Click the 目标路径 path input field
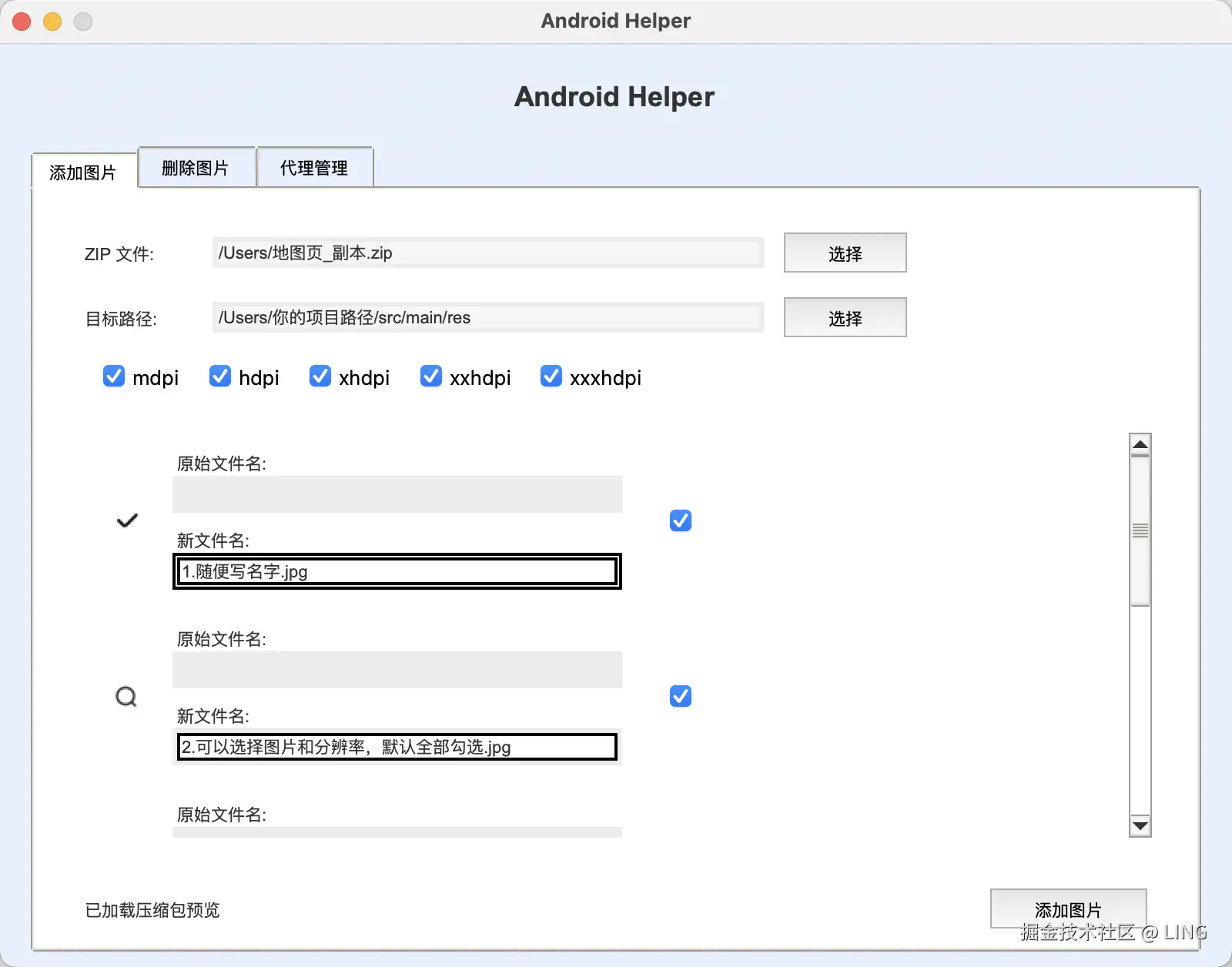The width and height of the screenshot is (1232, 967). point(487,317)
